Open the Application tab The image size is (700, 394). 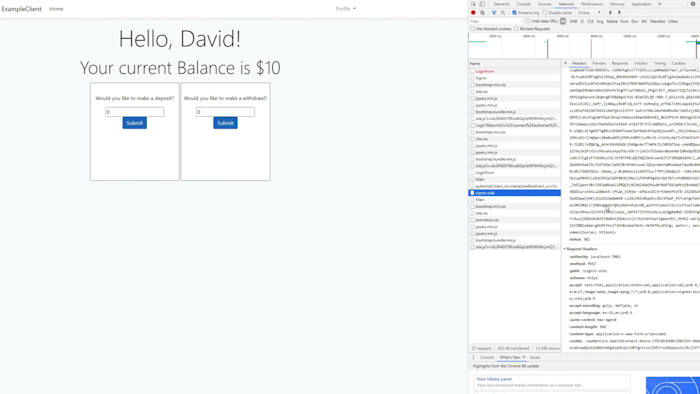point(642,4)
